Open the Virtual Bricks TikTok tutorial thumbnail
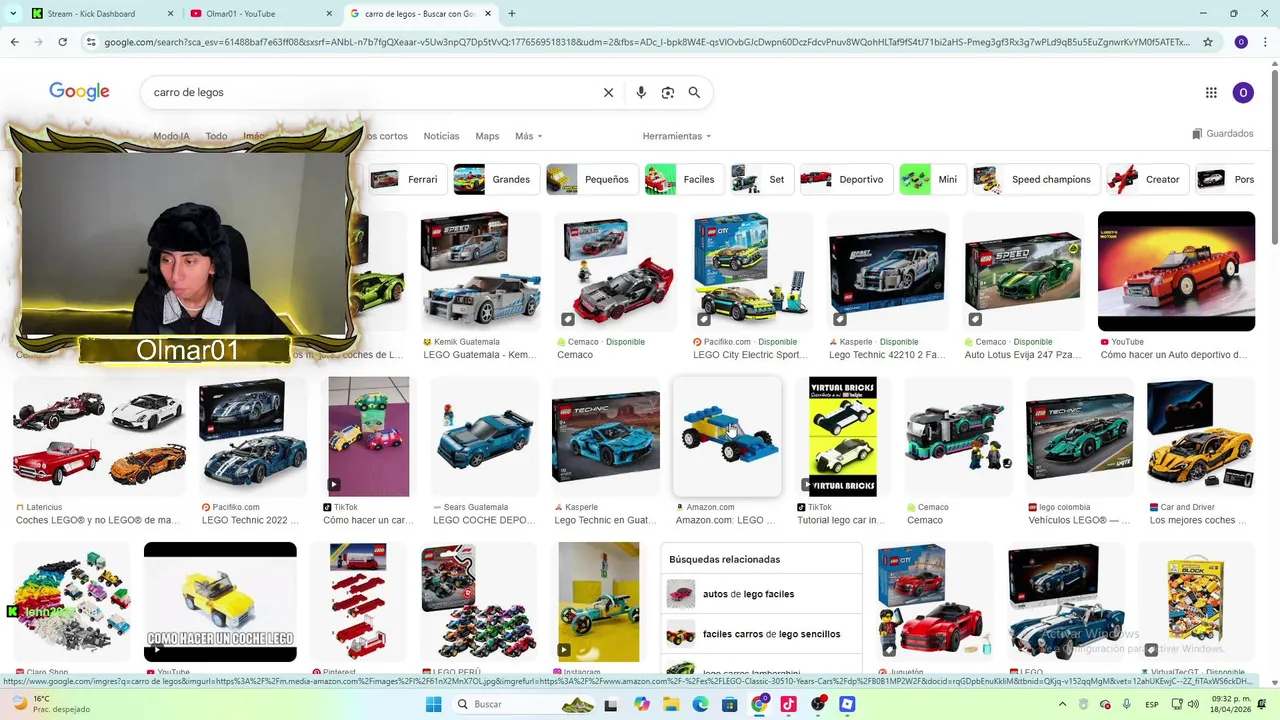This screenshot has height=720, width=1280. pyautogui.click(x=842, y=437)
